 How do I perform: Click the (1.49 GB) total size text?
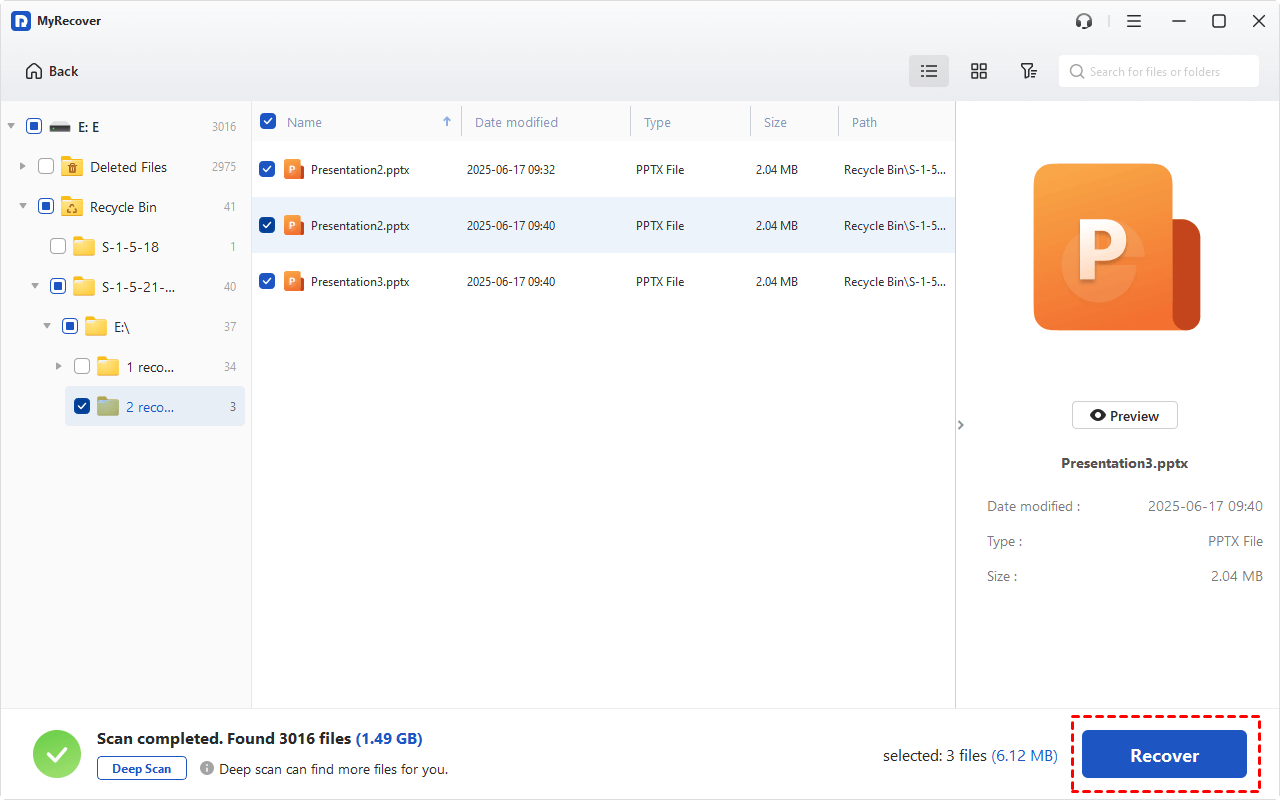389,739
